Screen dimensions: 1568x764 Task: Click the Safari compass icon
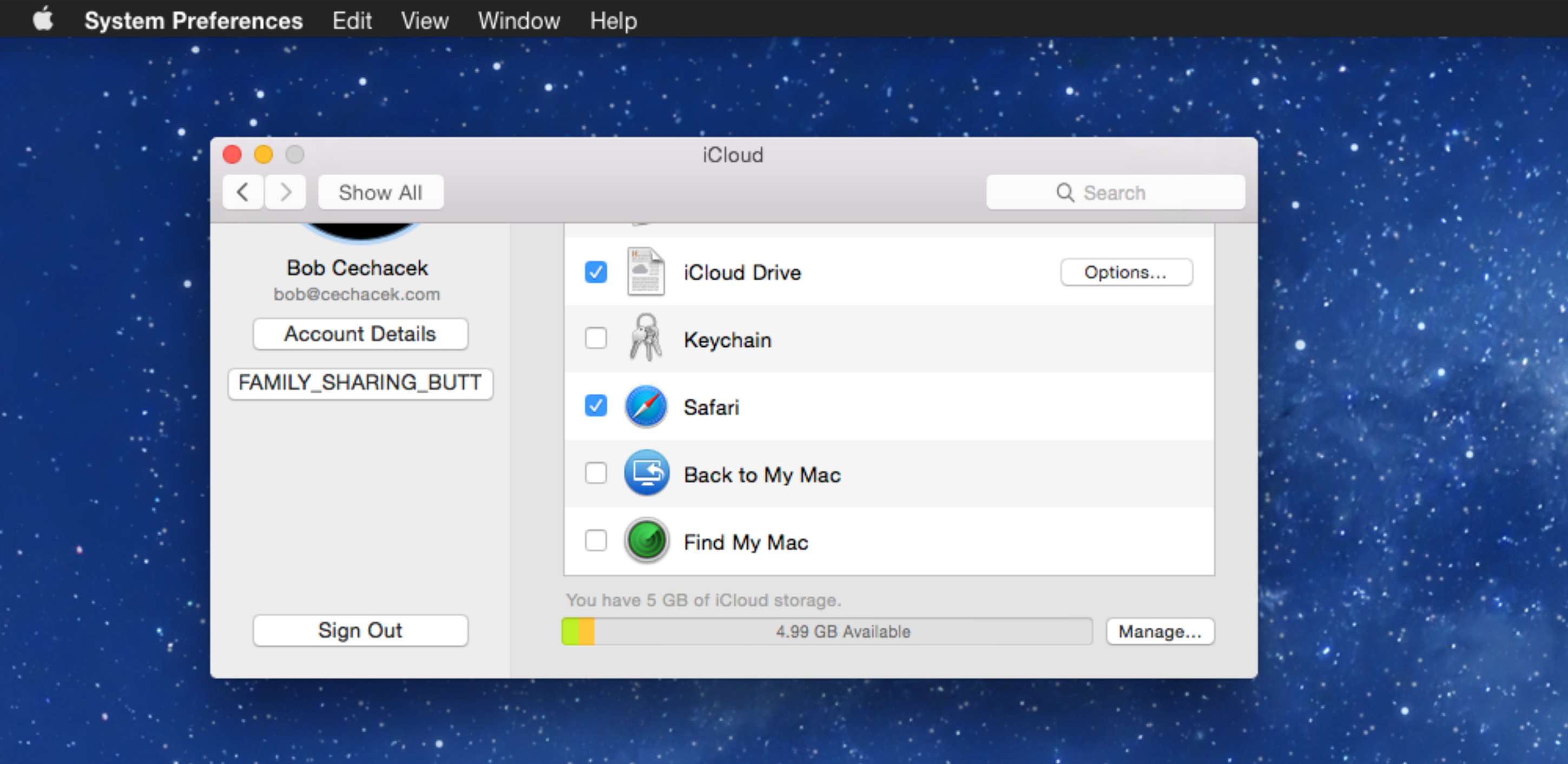click(646, 406)
